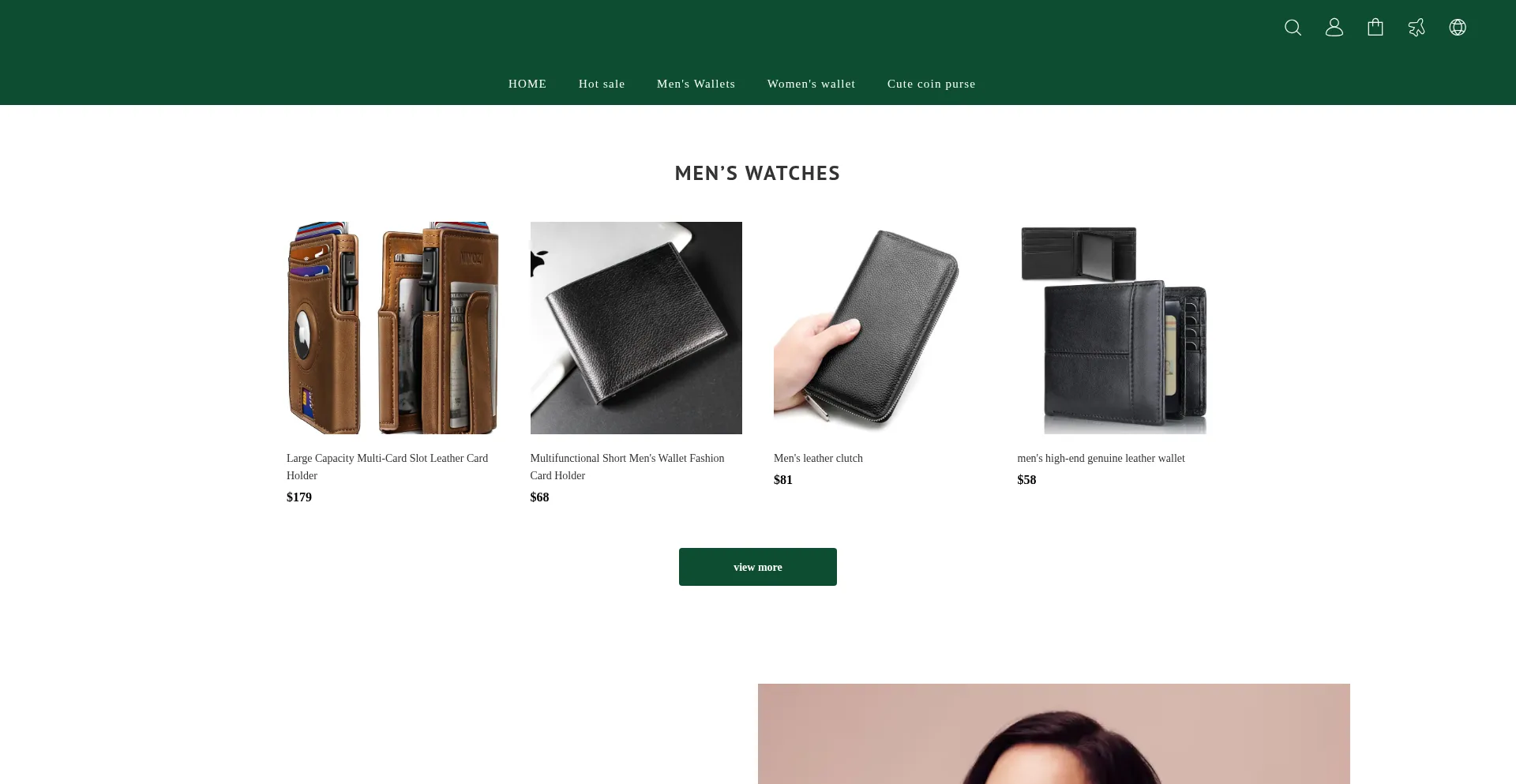Go to the HOME menu item
The width and height of the screenshot is (1516, 784).
pyautogui.click(x=527, y=84)
